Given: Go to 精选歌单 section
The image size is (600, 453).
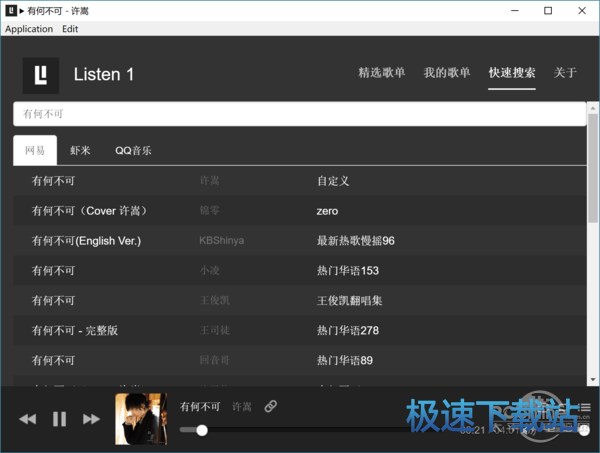Looking at the screenshot, I should (382, 73).
